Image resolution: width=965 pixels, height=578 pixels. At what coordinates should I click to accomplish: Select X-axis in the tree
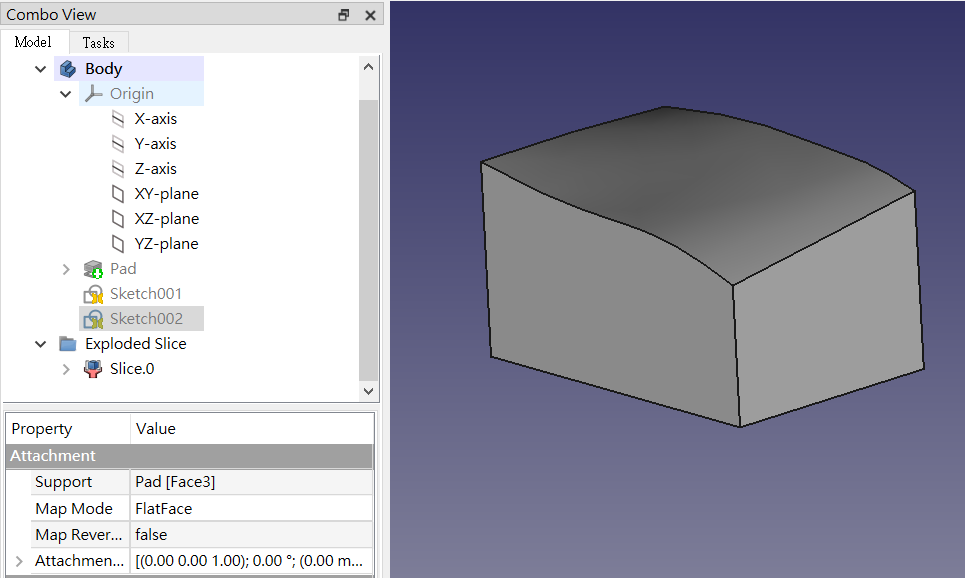[x=156, y=119]
